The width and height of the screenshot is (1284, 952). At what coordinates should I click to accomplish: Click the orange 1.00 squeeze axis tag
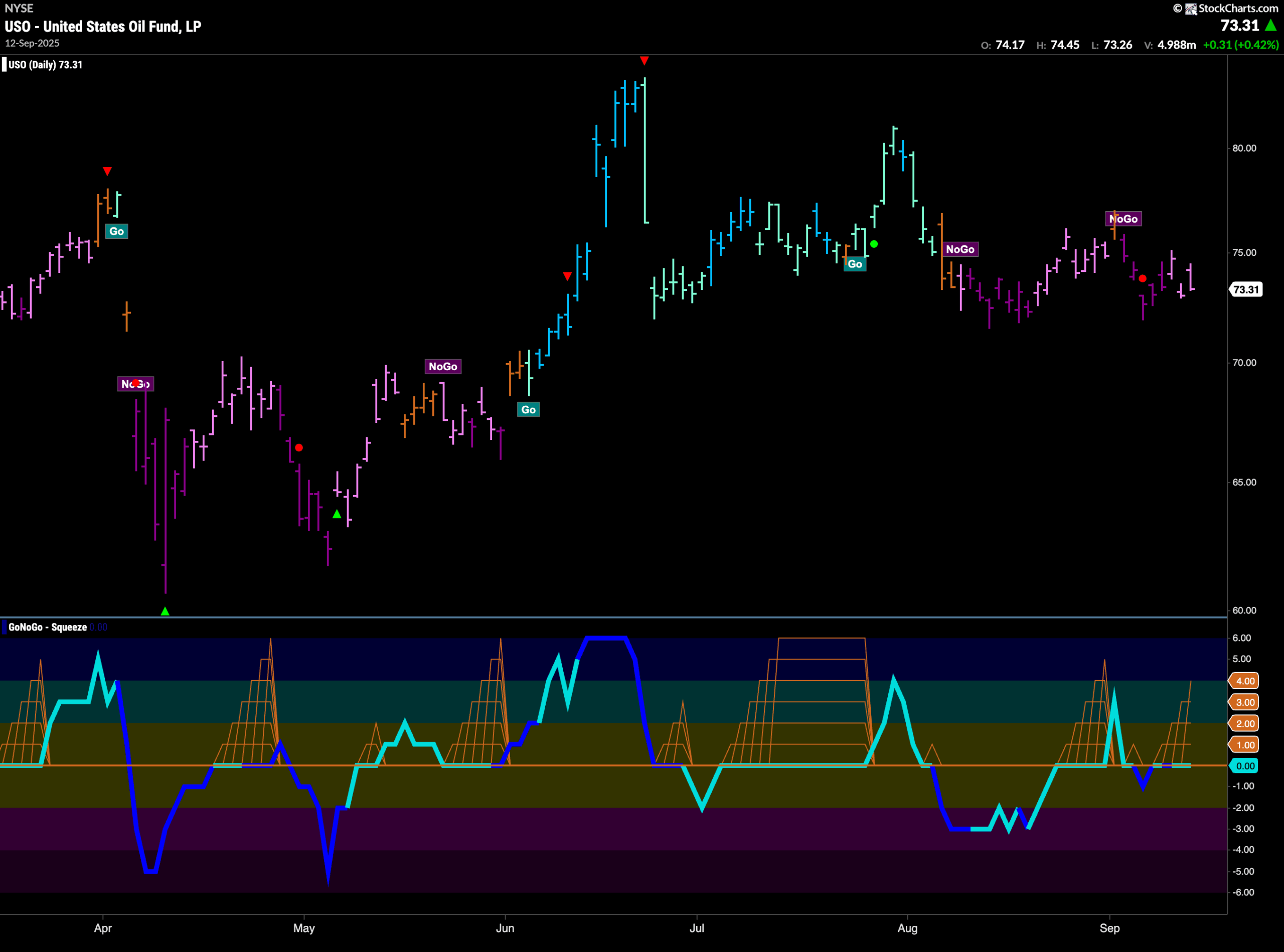pos(1245,744)
